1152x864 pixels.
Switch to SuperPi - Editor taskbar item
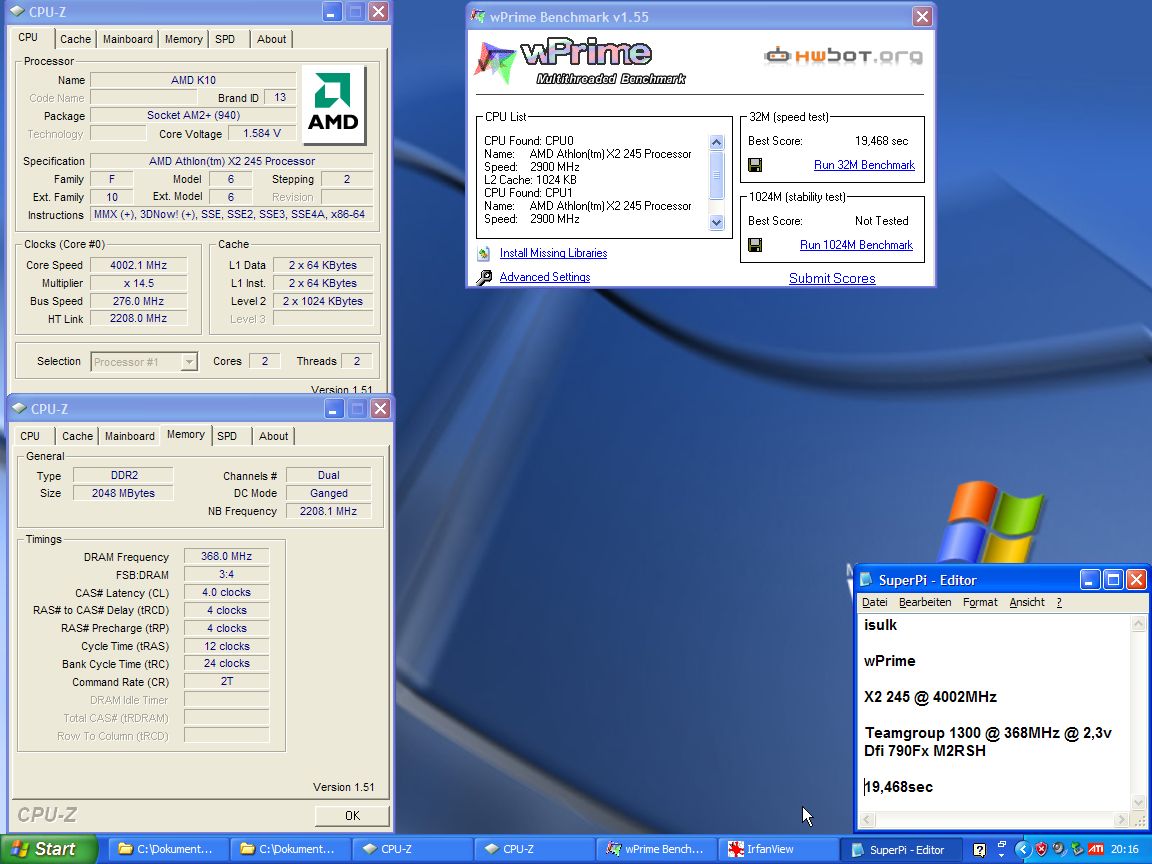(900, 849)
